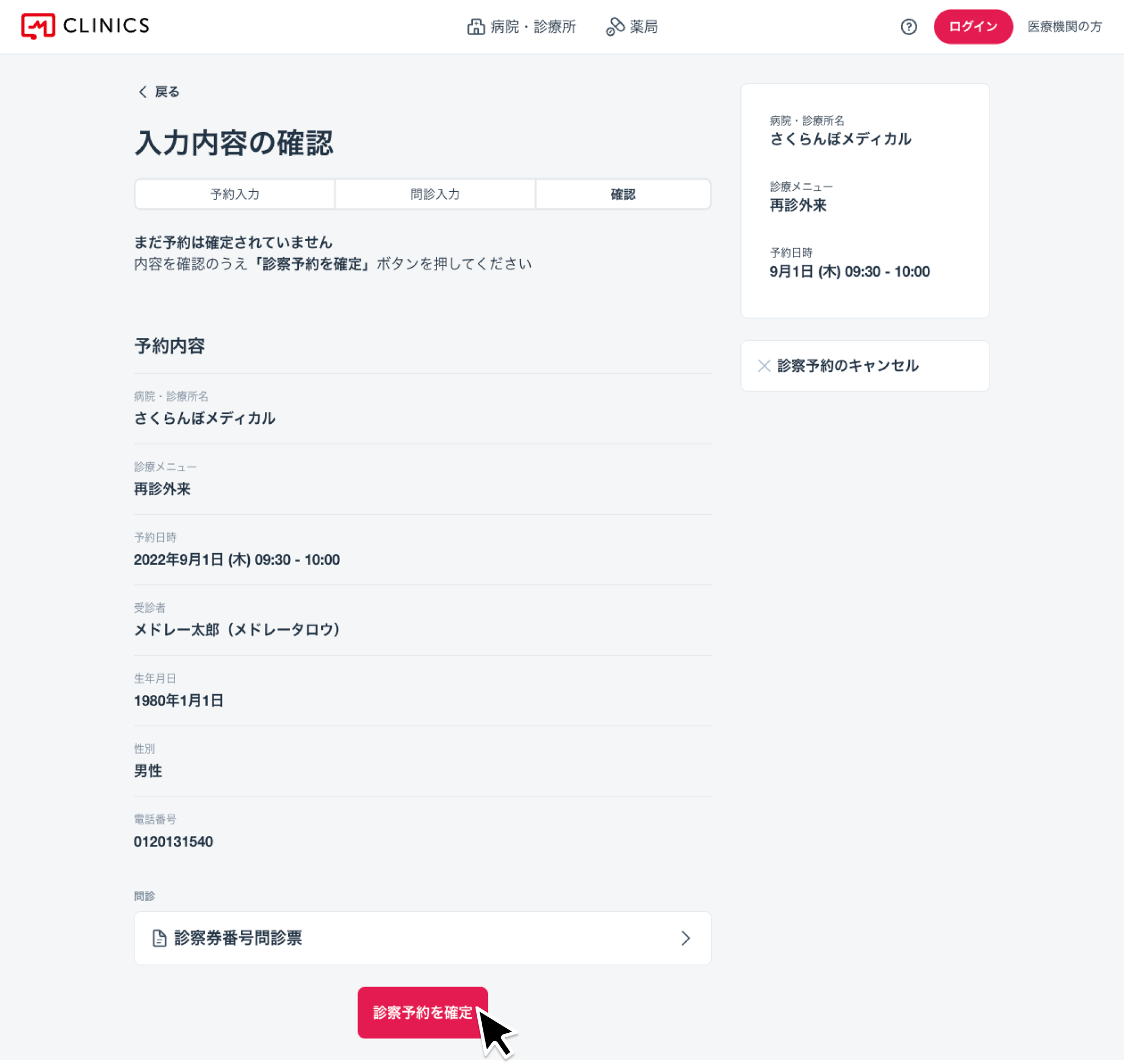Select the 問診入力 step tab
This screenshot has height=1064, width=1124.
point(435,194)
